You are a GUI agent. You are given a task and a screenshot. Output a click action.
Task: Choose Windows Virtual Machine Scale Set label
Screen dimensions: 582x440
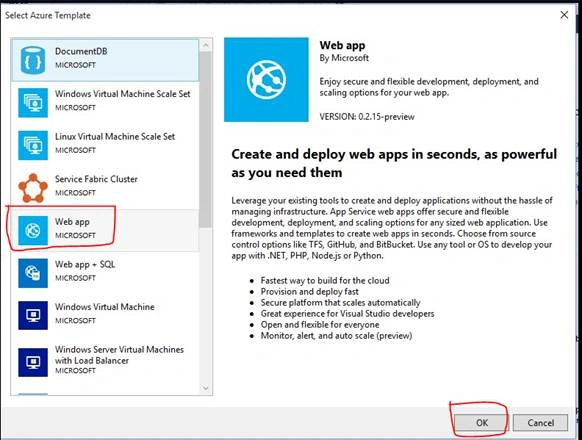[x=122, y=94]
